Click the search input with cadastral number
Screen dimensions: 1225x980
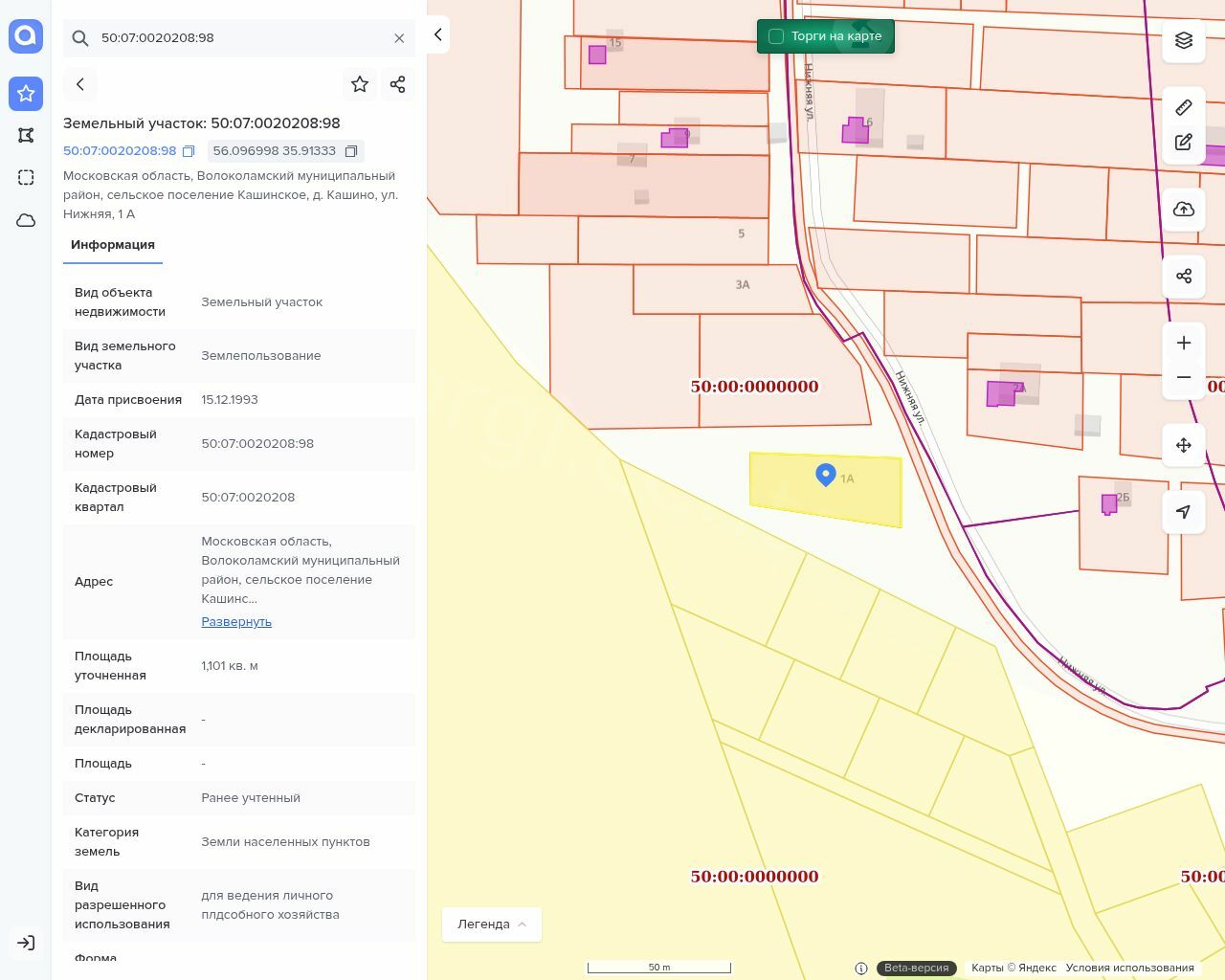tap(239, 38)
